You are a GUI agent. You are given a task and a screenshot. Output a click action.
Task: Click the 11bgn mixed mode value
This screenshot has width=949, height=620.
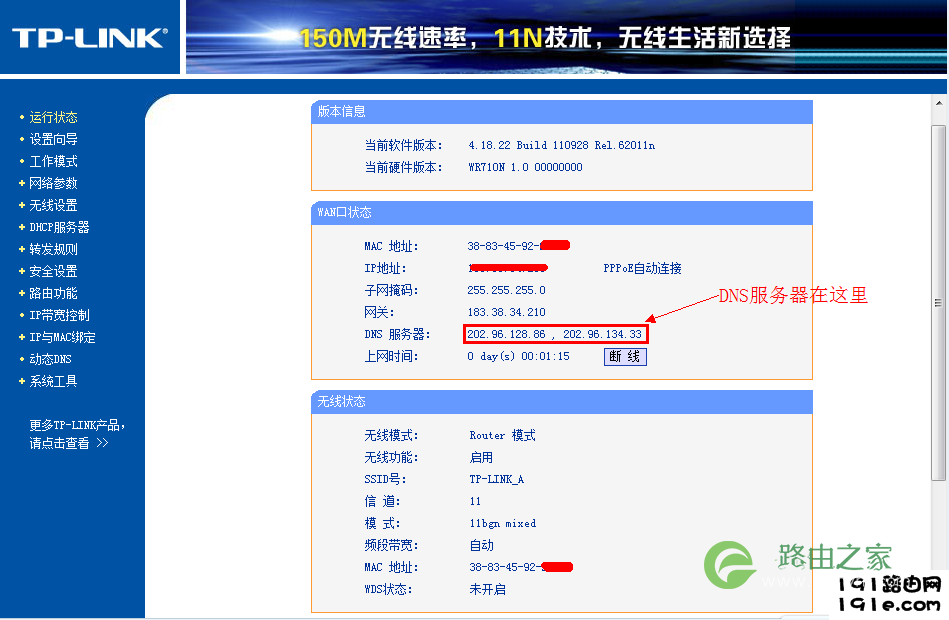point(502,523)
